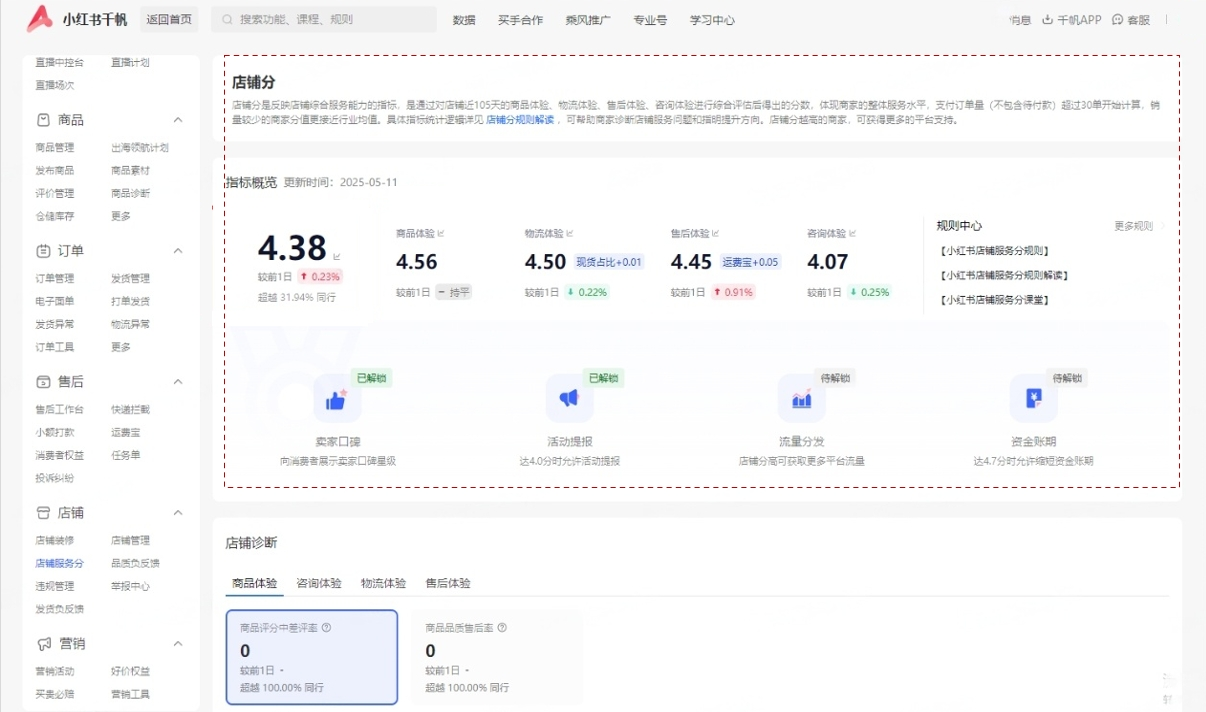Click the 活动提报 megaphone icon
The height and width of the screenshot is (712, 1206).
(569, 399)
